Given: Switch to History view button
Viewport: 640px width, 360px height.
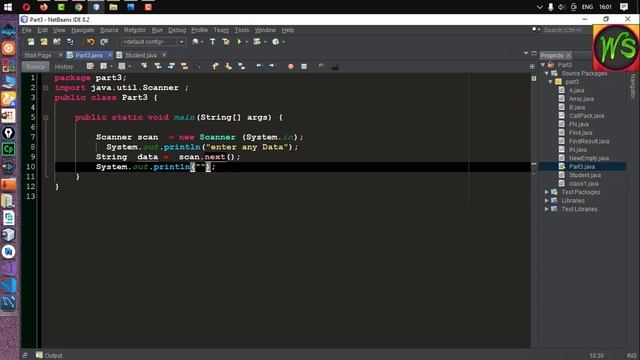Looking at the screenshot, I should 64,67.
